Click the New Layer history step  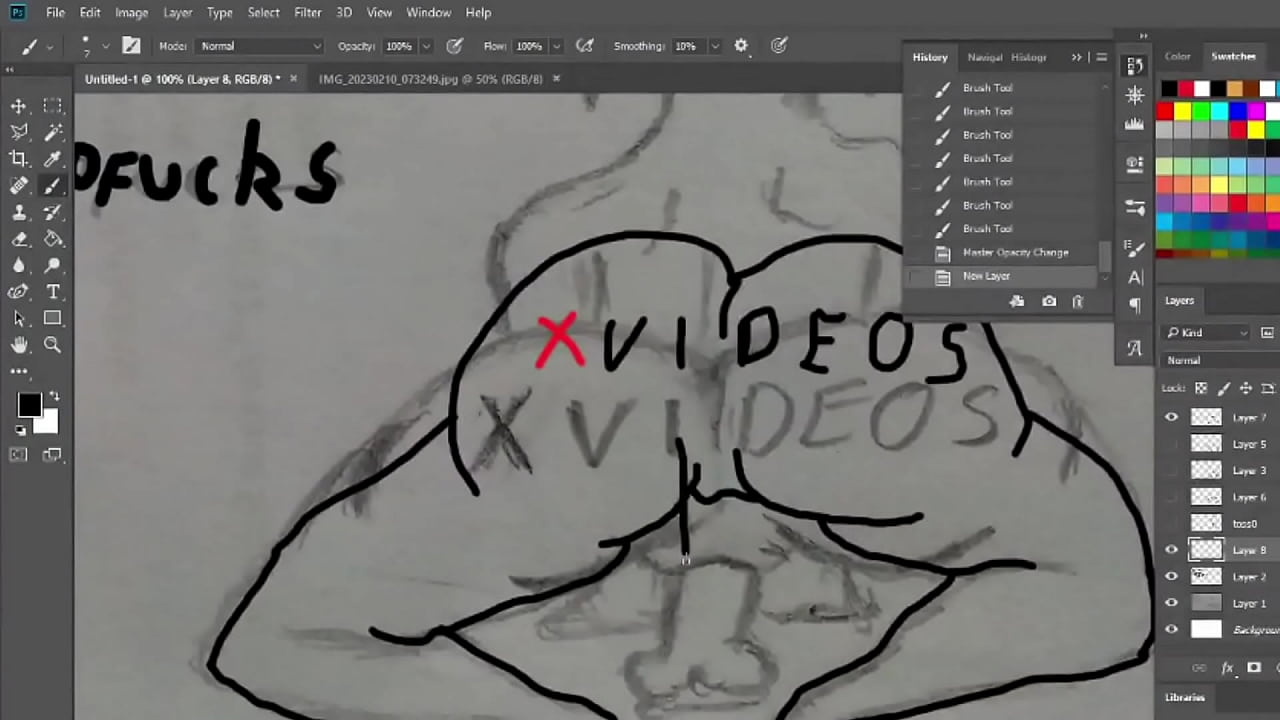(986, 276)
